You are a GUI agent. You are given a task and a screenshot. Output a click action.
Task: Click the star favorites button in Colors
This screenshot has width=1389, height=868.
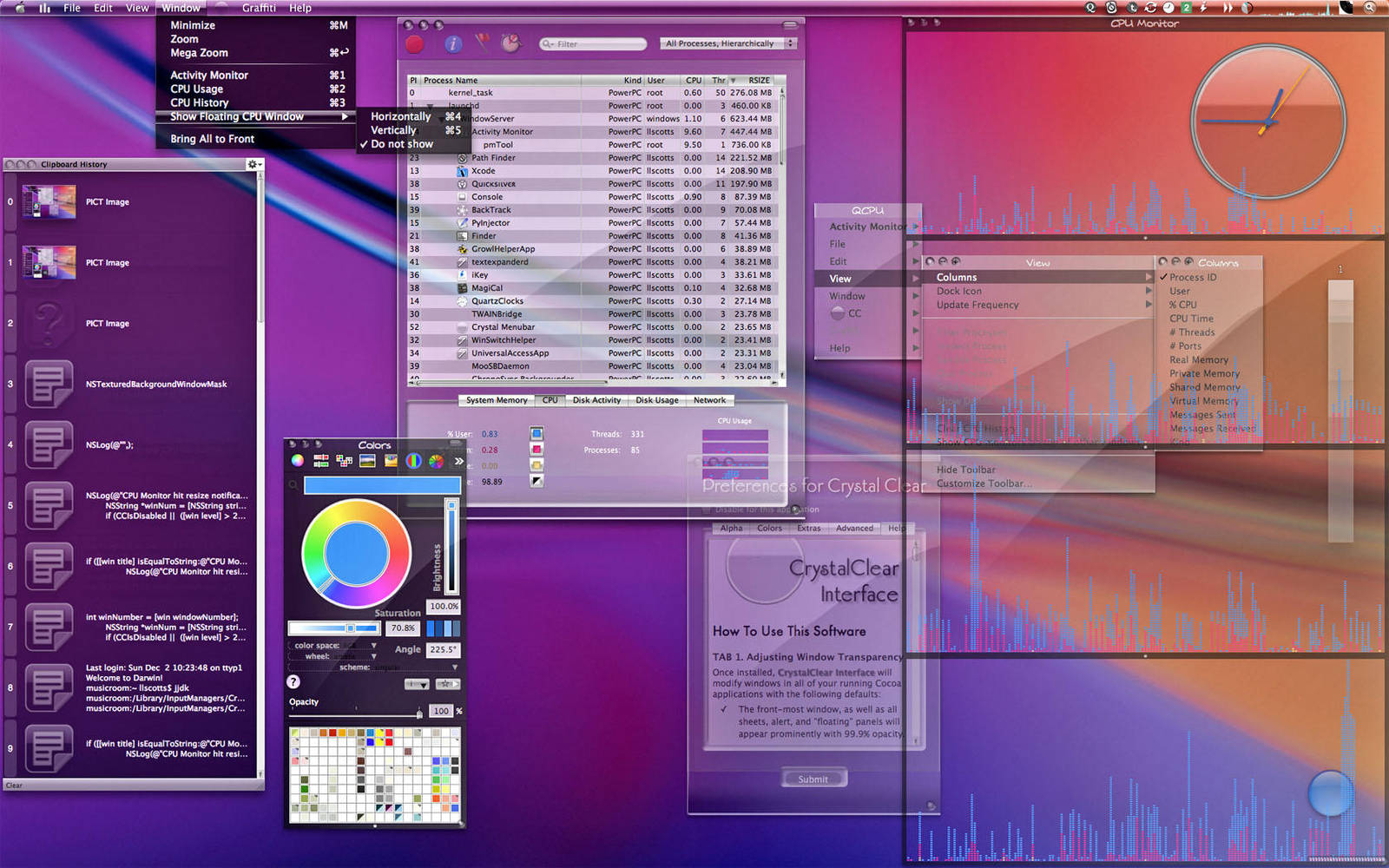click(x=447, y=684)
